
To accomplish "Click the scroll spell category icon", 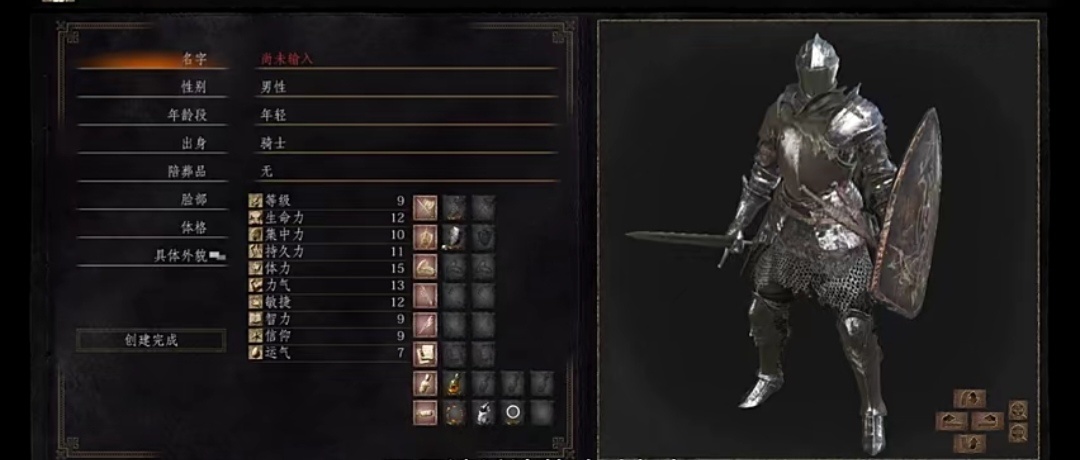I will (425, 354).
